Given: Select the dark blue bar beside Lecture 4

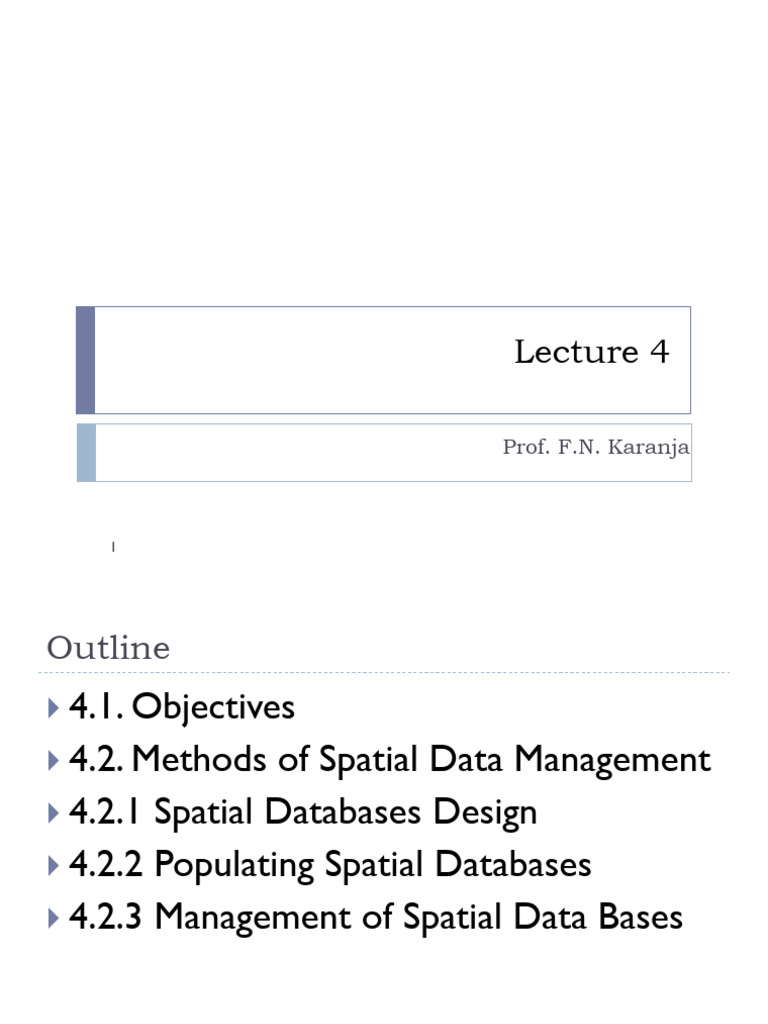Looking at the screenshot, I should click(x=85, y=360).
